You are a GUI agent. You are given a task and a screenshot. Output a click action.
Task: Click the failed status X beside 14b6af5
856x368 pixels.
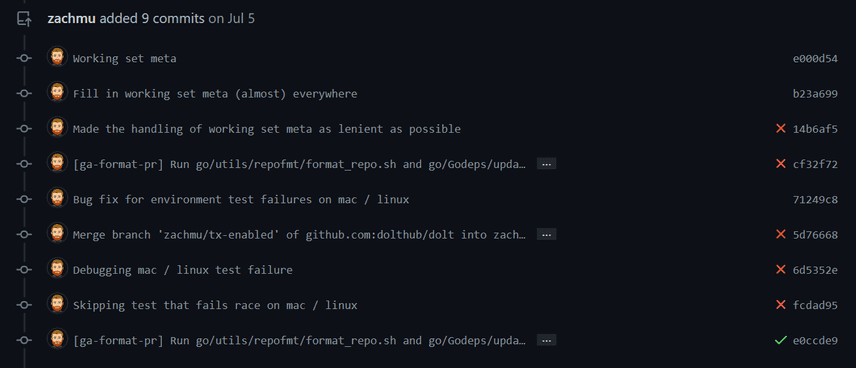[780, 129]
